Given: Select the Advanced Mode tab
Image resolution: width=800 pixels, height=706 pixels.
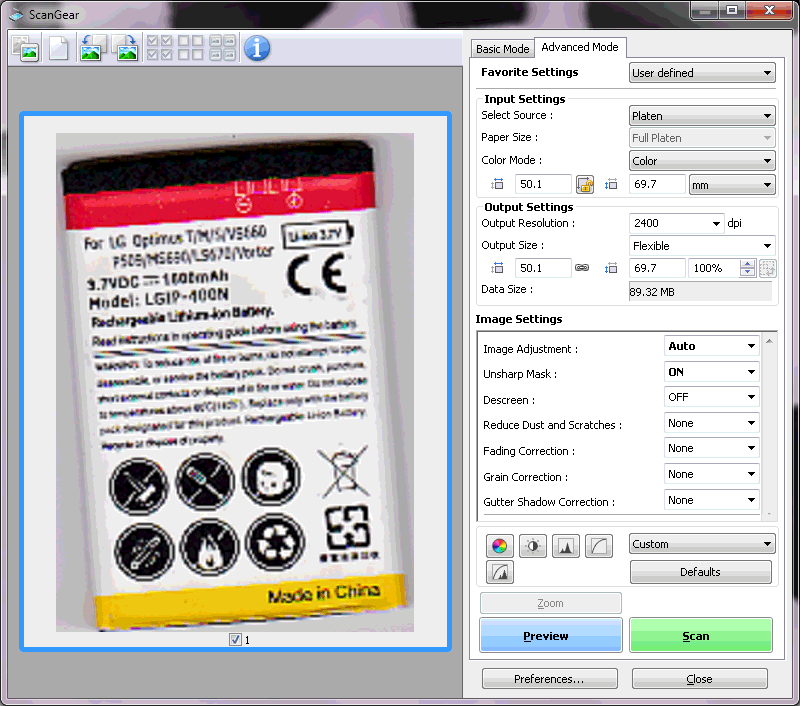Looking at the screenshot, I should [580, 47].
